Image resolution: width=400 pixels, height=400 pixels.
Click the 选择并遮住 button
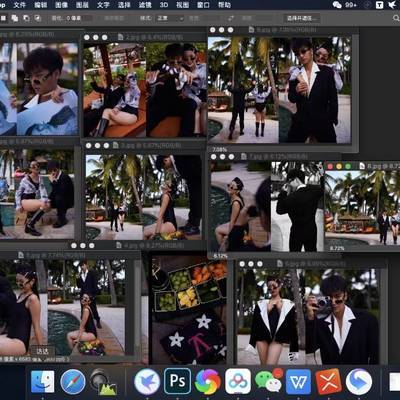coord(302,18)
